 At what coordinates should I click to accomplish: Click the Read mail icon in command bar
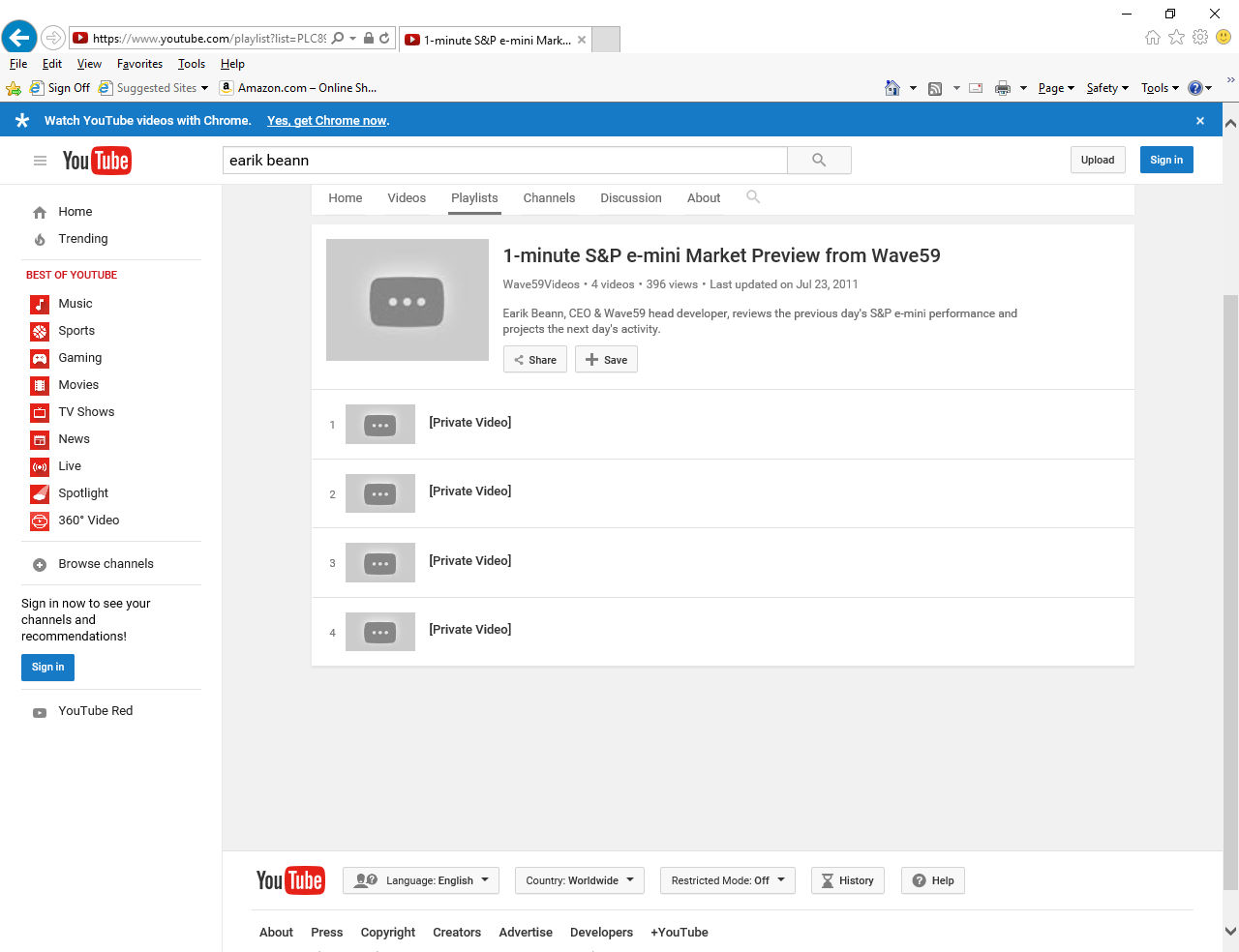pos(976,88)
